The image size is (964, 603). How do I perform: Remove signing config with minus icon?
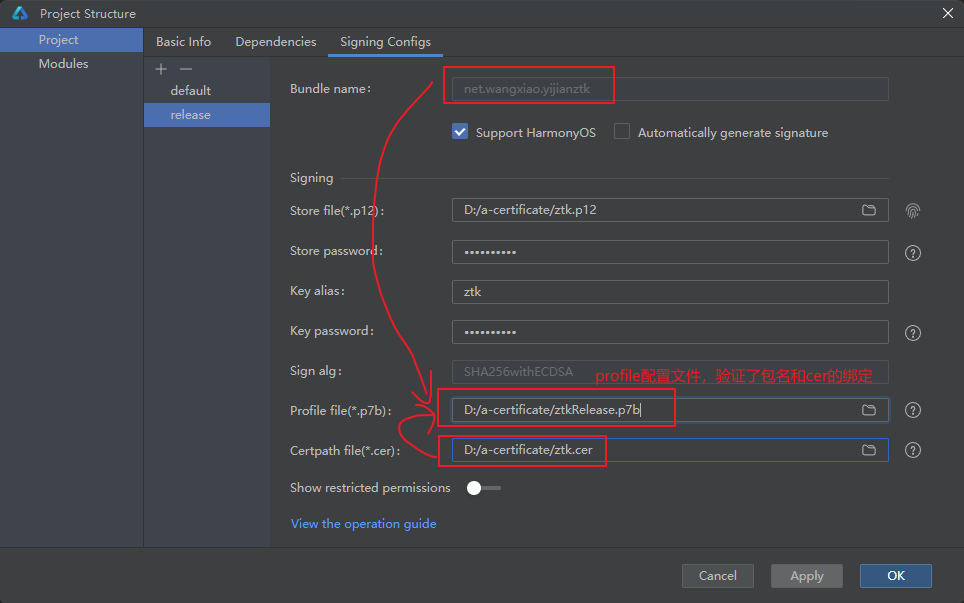pyautogui.click(x=185, y=69)
